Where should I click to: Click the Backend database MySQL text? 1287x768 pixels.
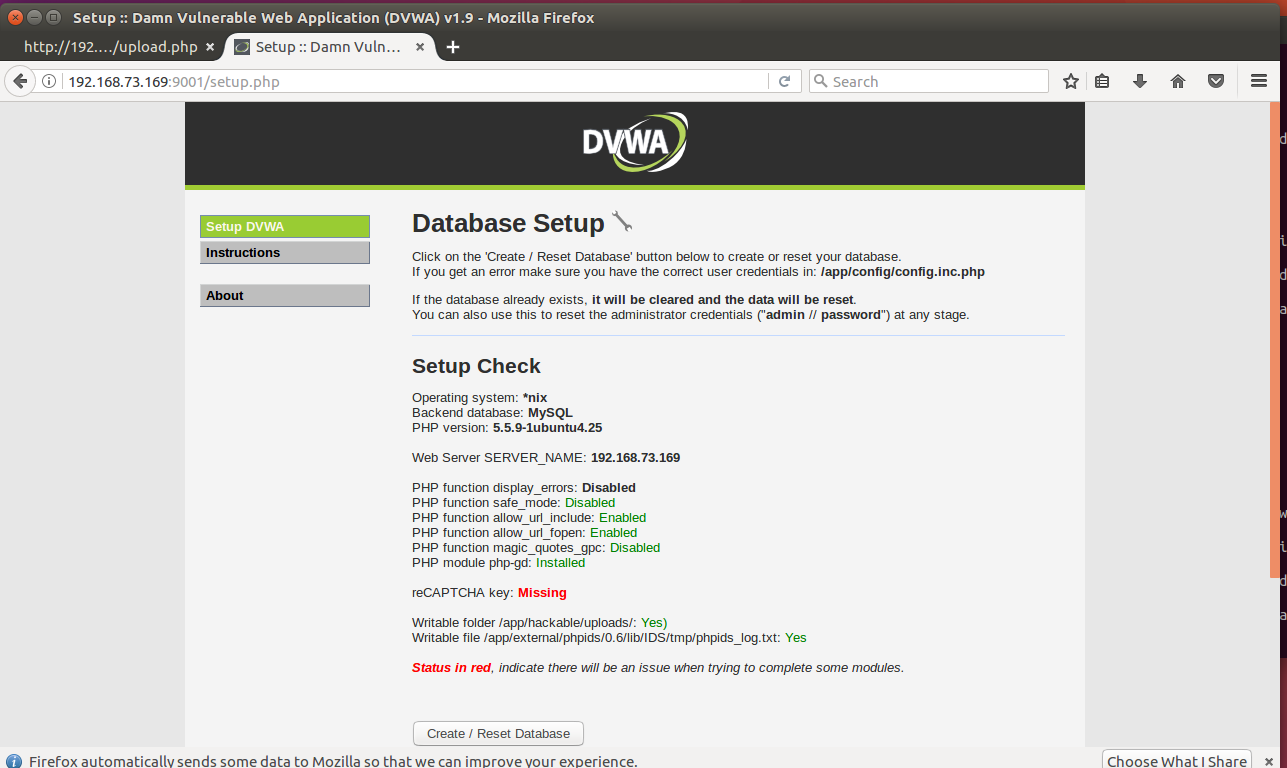pyautogui.click(x=492, y=413)
